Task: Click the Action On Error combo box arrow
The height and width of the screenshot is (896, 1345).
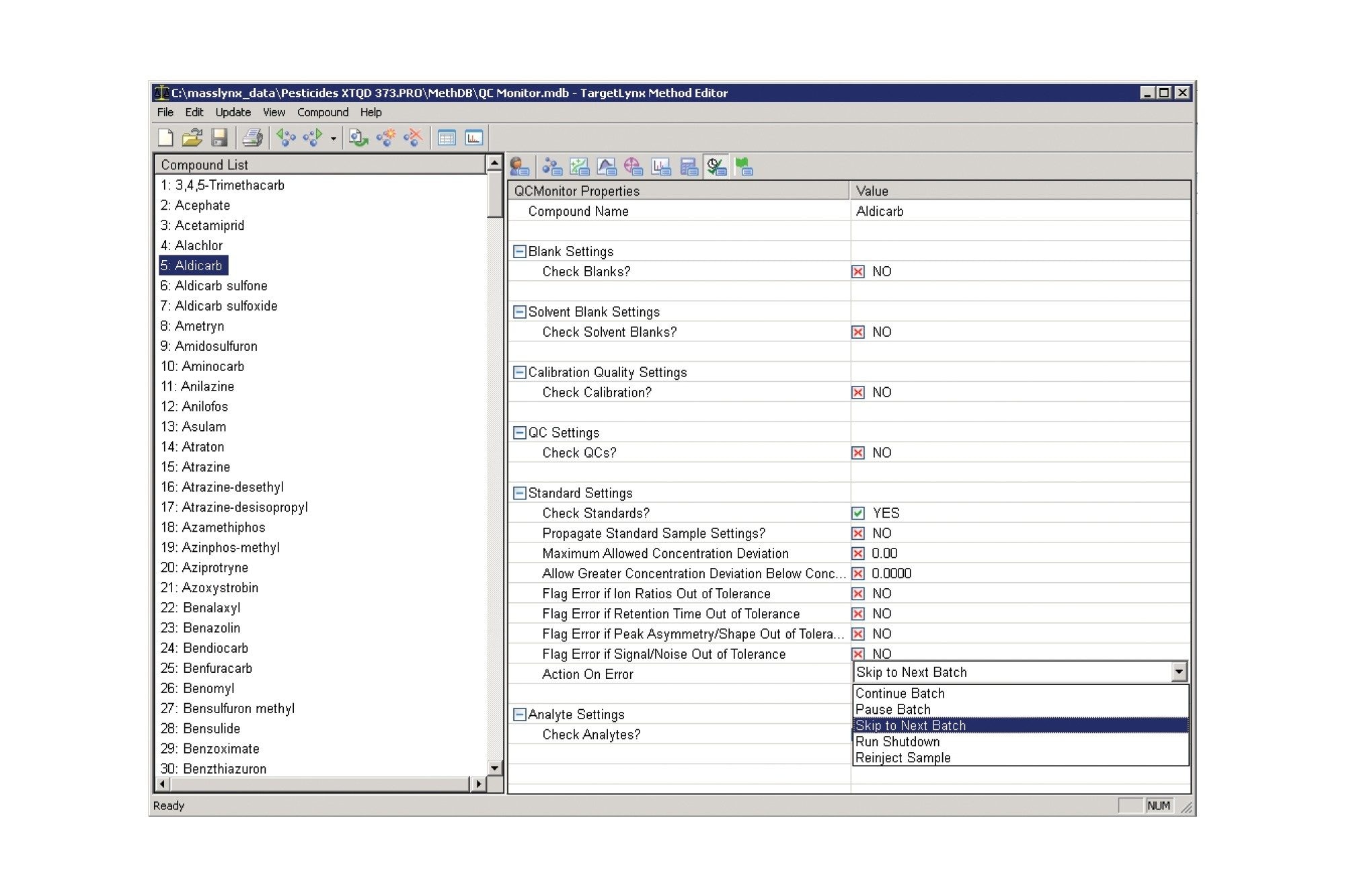Action: (1179, 672)
